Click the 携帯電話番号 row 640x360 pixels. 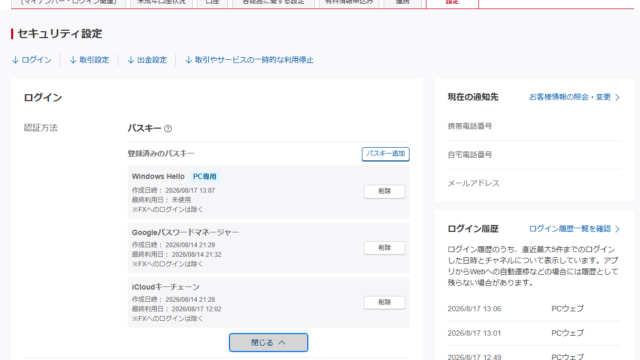[534, 126]
